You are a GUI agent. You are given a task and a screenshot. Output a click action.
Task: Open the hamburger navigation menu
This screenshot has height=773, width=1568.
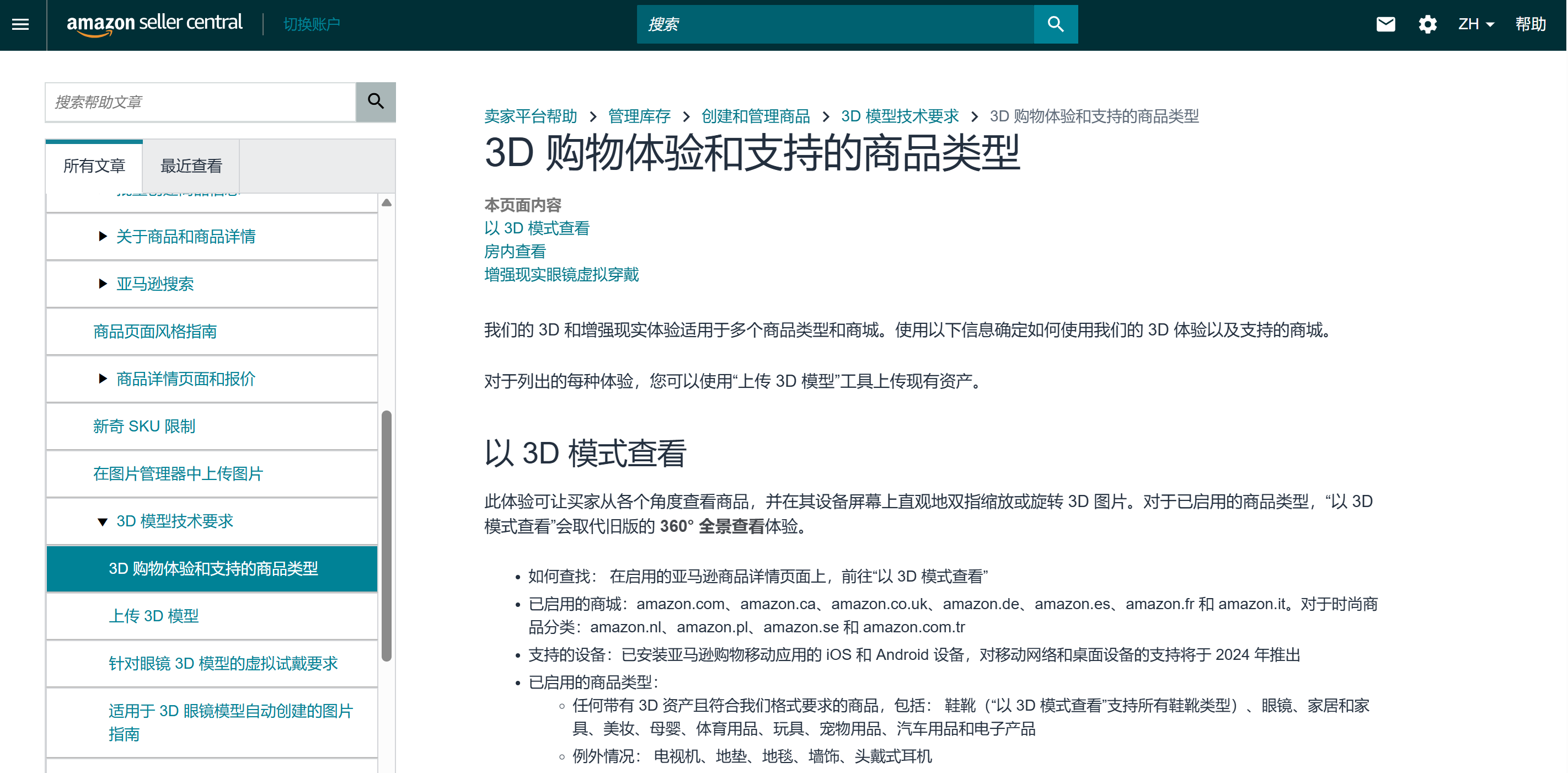[21, 24]
